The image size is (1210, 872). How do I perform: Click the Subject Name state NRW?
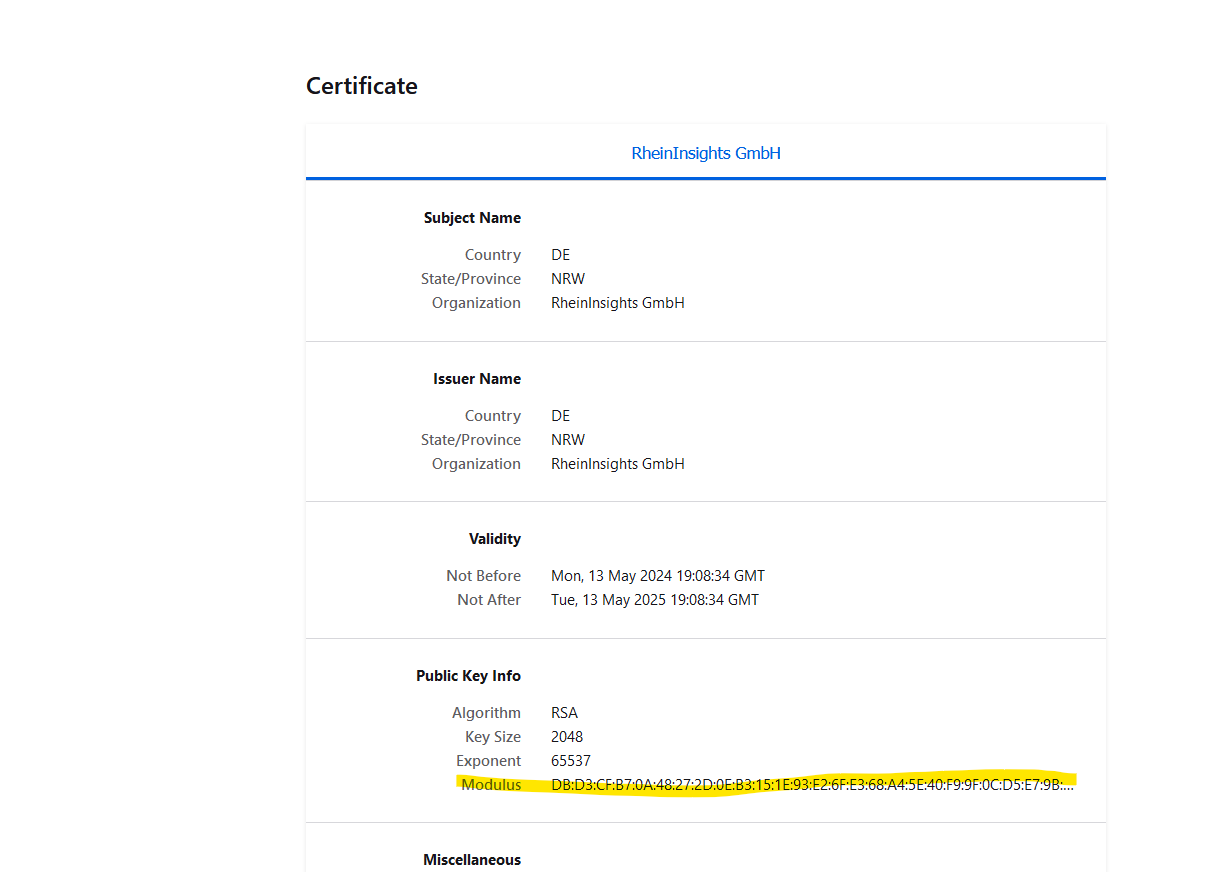[567, 279]
